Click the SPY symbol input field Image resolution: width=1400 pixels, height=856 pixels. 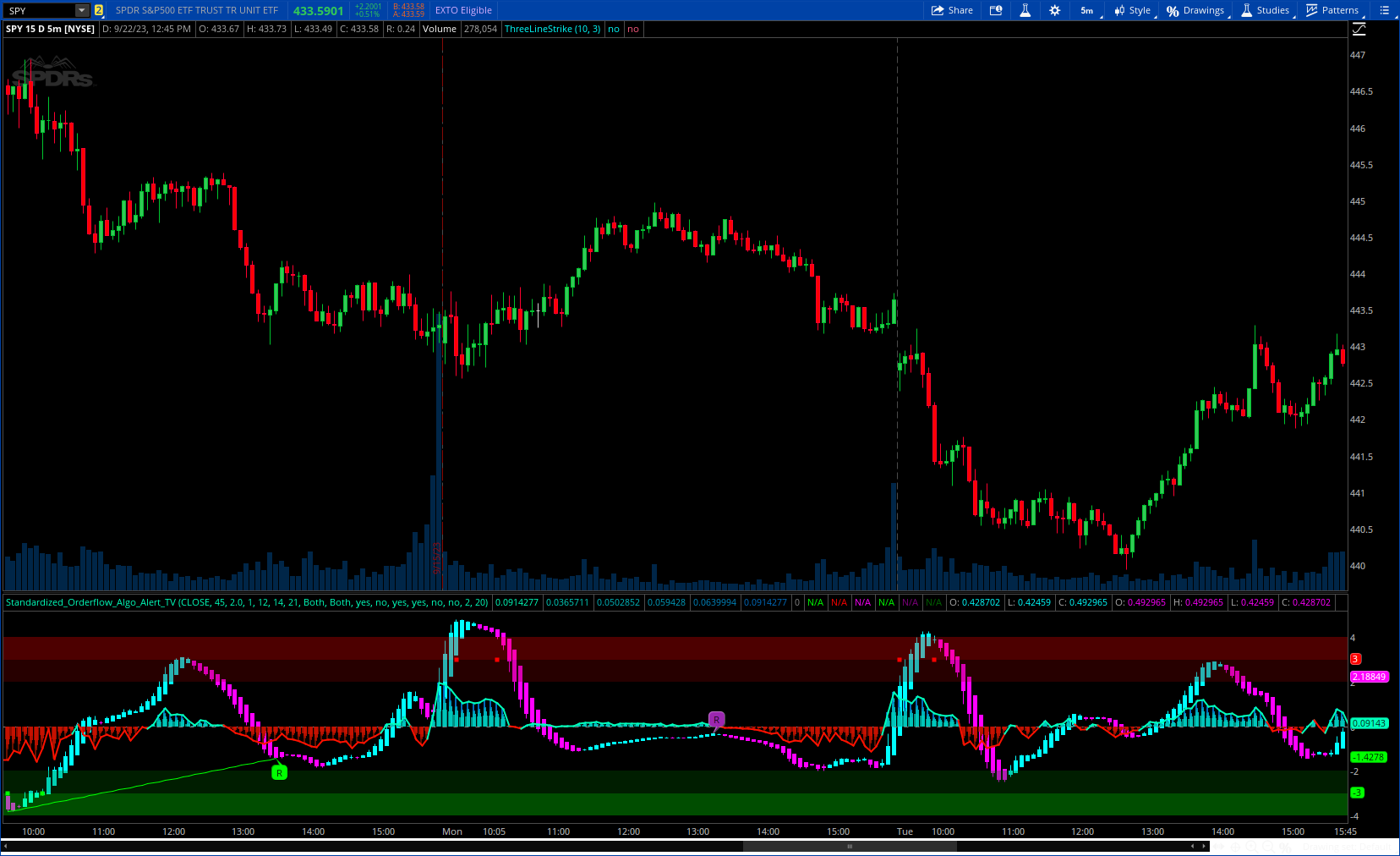click(x=39, y=10)
